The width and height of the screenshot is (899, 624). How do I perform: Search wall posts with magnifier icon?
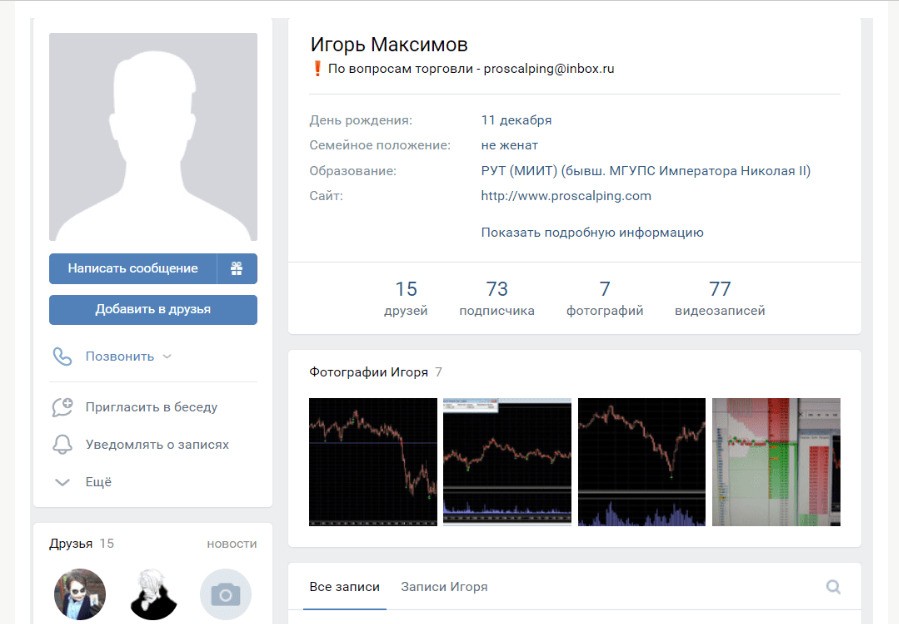pyautogui.click(x=833, y=587)
